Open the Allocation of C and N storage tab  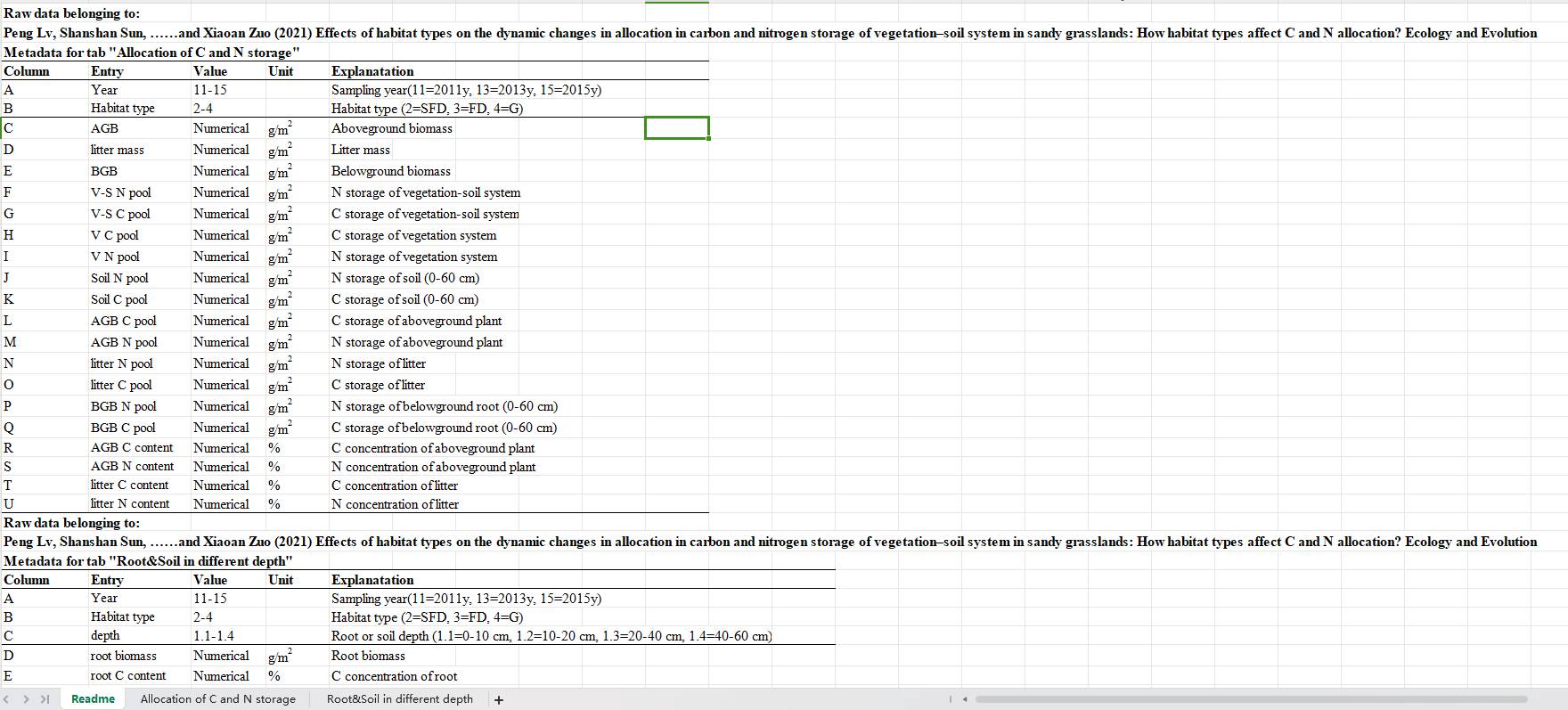217,699
